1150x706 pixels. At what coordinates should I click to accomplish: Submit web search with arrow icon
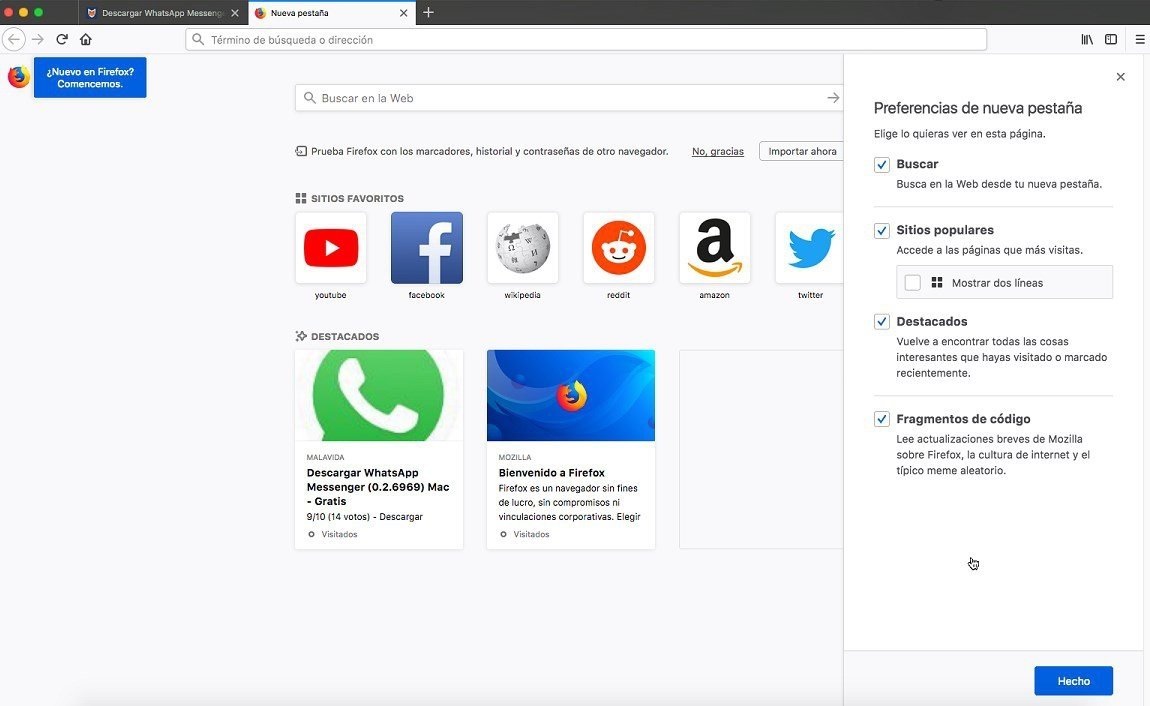pos(833,98)
